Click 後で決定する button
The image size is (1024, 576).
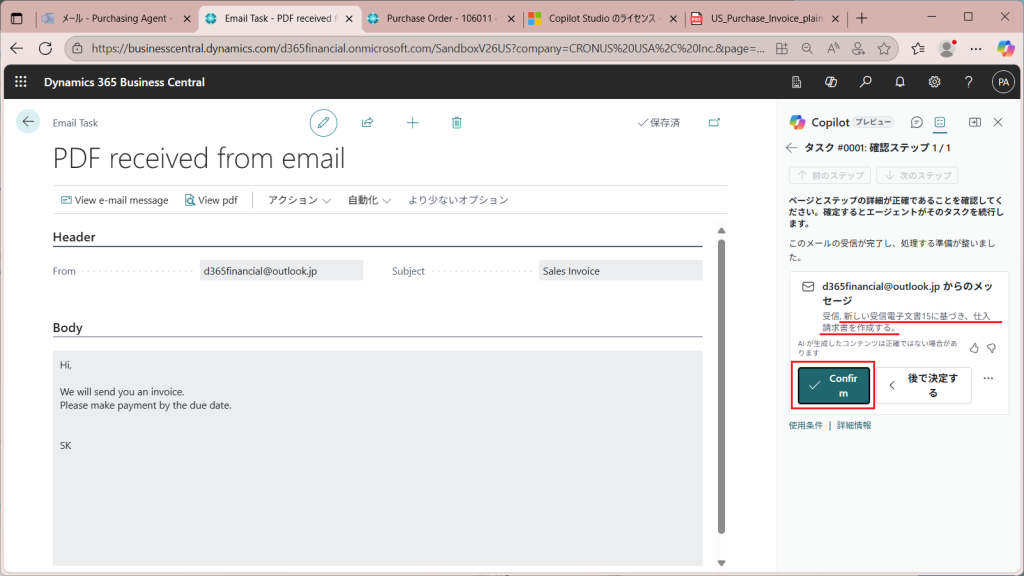[x=923, y=385]
